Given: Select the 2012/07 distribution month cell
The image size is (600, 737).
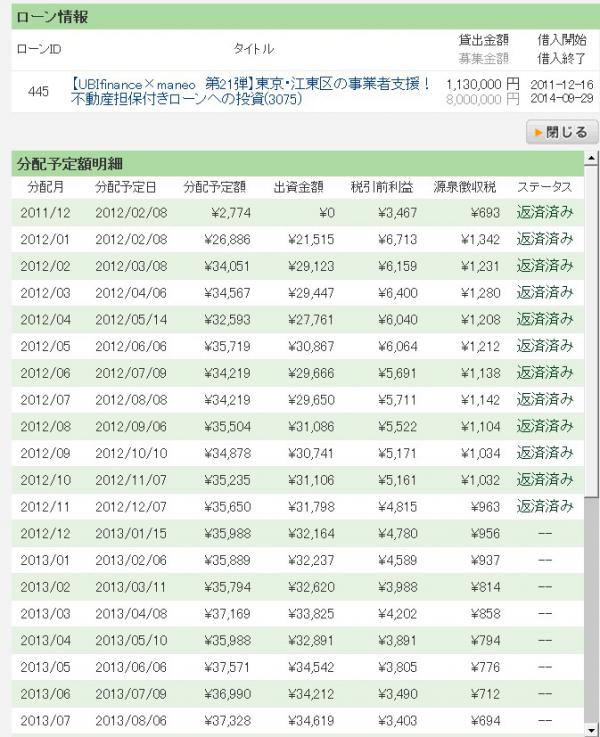Looking at the screenshot, I should (x=45, y=400).
